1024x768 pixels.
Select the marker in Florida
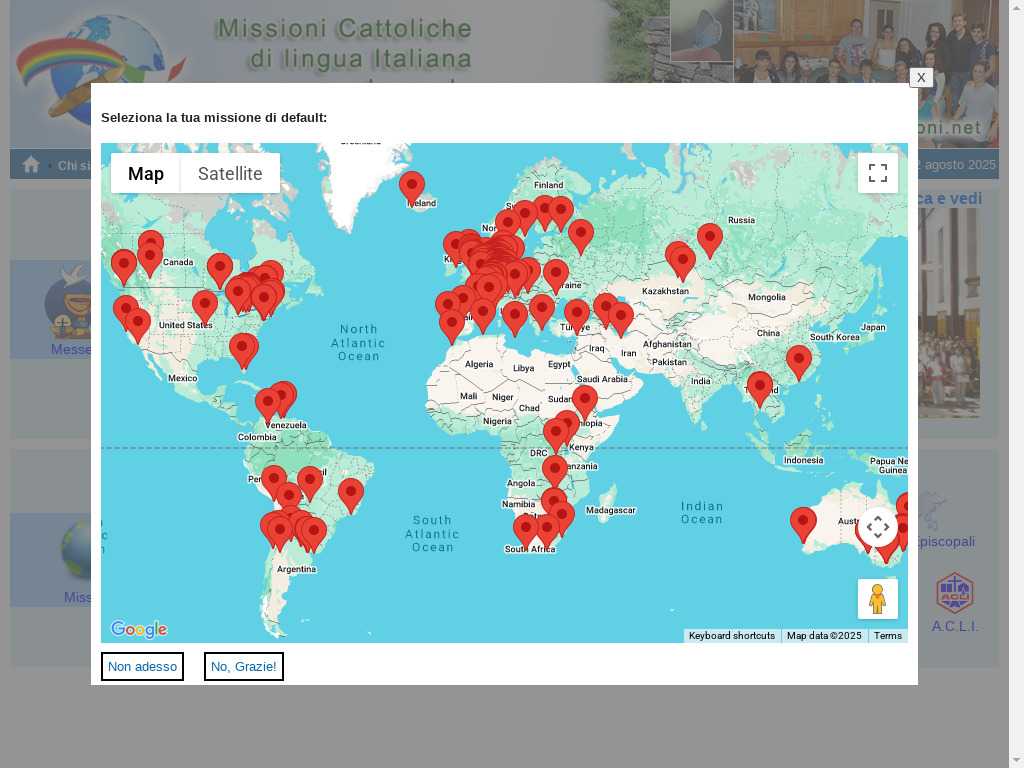pyautogui.click(x=244, y=350)
